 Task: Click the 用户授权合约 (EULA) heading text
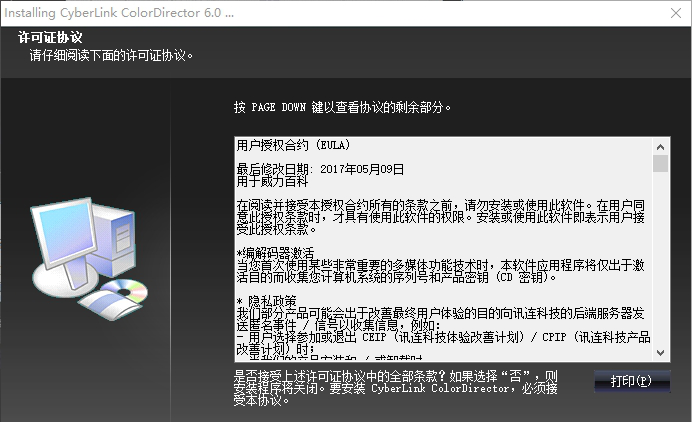coord(293,145)
